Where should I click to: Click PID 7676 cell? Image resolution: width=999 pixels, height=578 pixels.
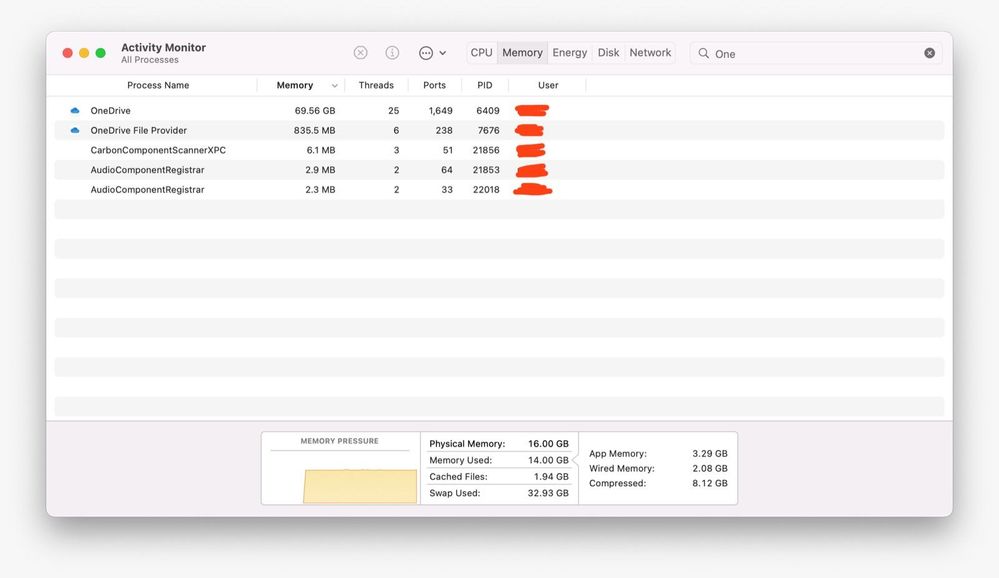pos(489,130)
